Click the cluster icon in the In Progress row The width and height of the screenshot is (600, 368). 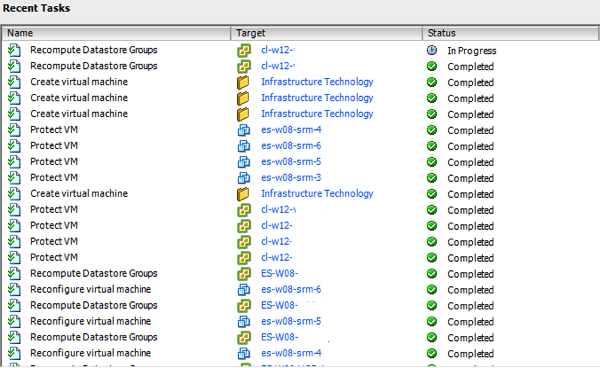[244, 50]
